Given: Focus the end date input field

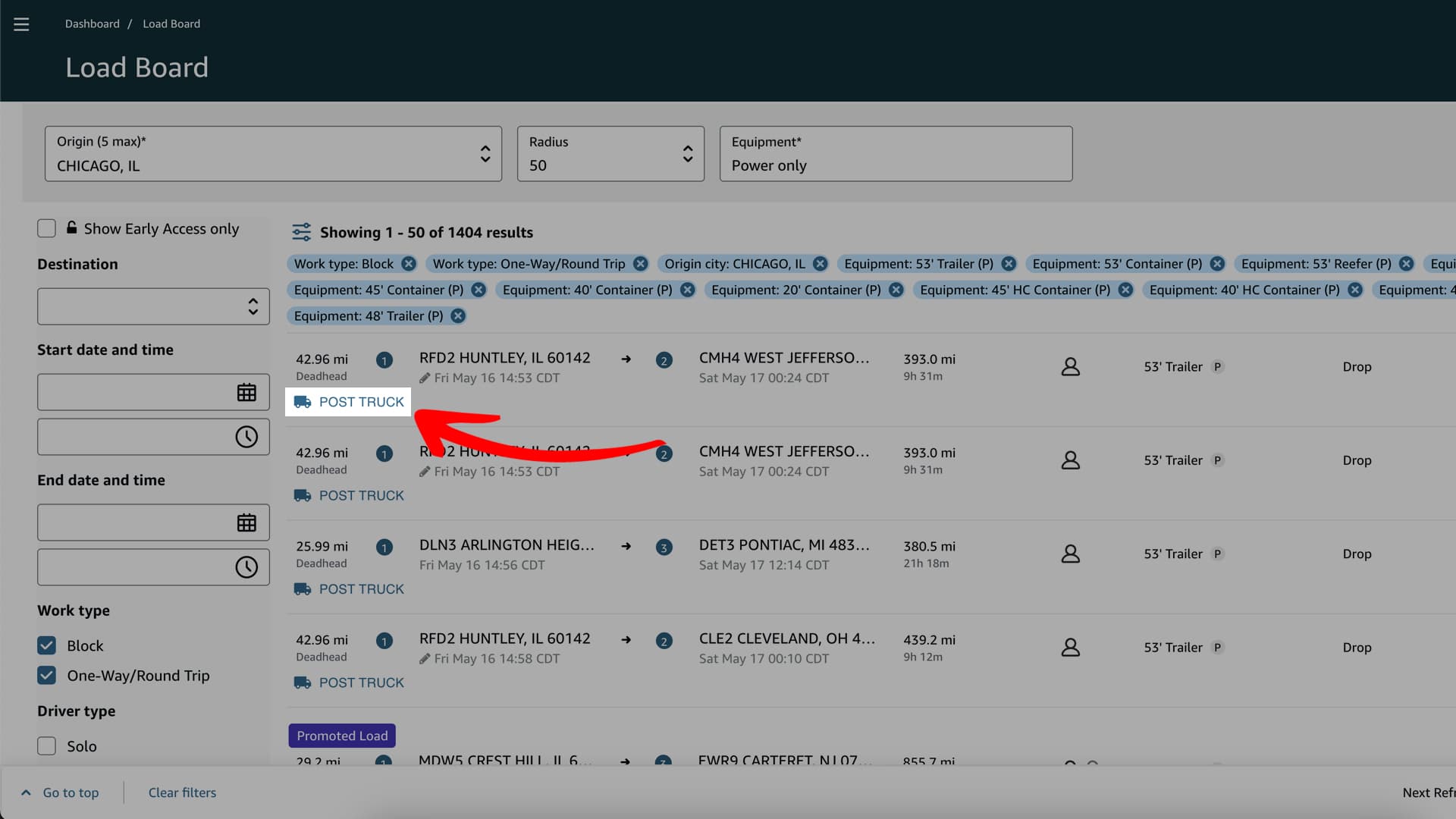Looking at the screenshot, I should pyautogui.click(x=153, y=522).
